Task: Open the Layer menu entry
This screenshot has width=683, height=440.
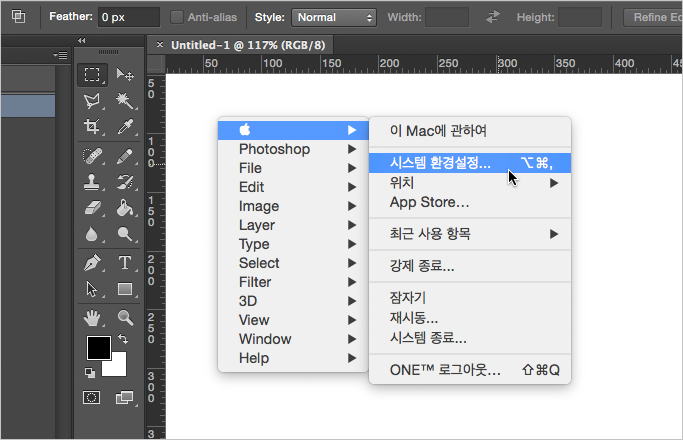Action: point(293,225)
